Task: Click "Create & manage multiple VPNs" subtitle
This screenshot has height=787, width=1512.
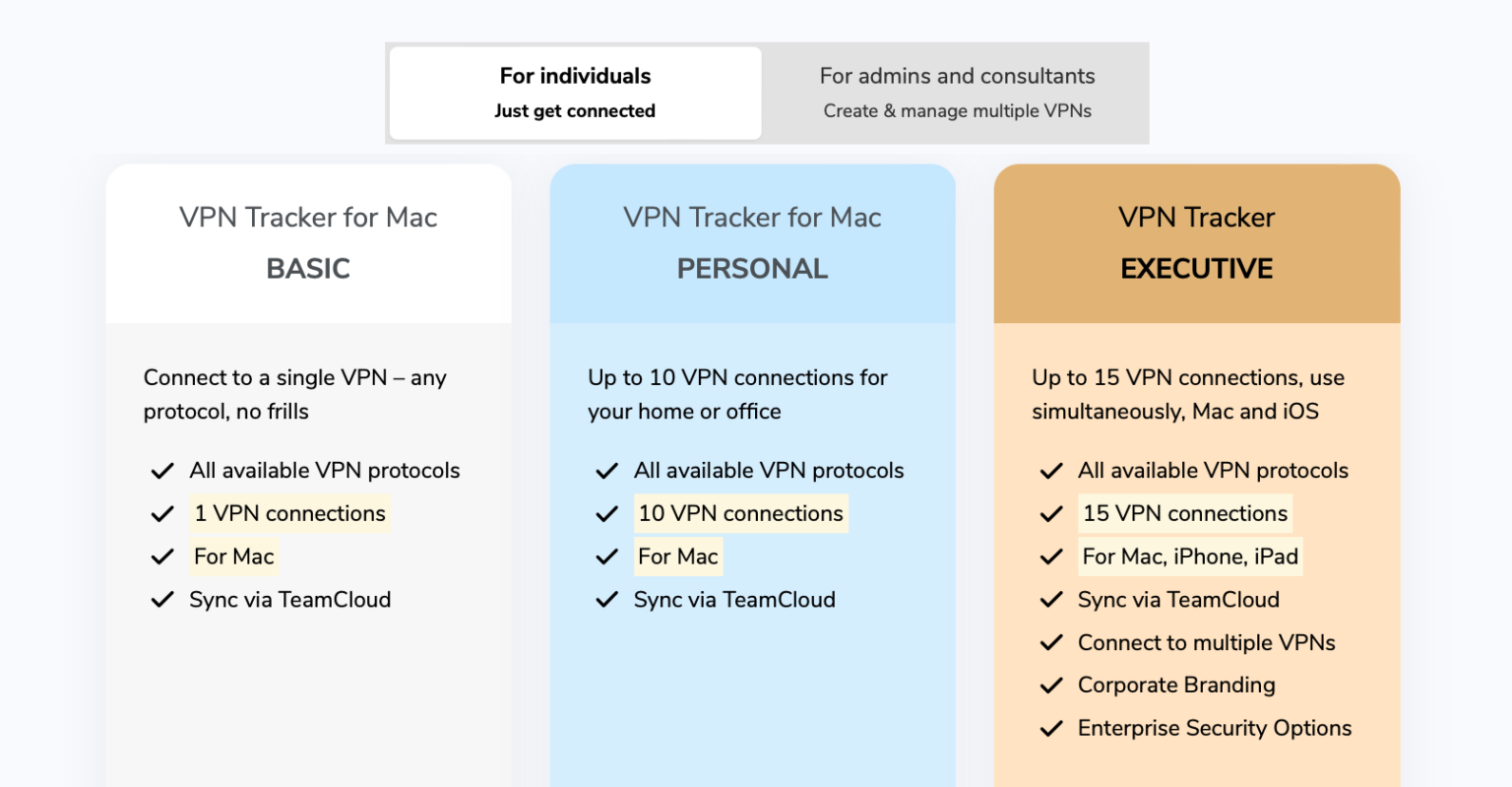Action: [x=956, y=111]
